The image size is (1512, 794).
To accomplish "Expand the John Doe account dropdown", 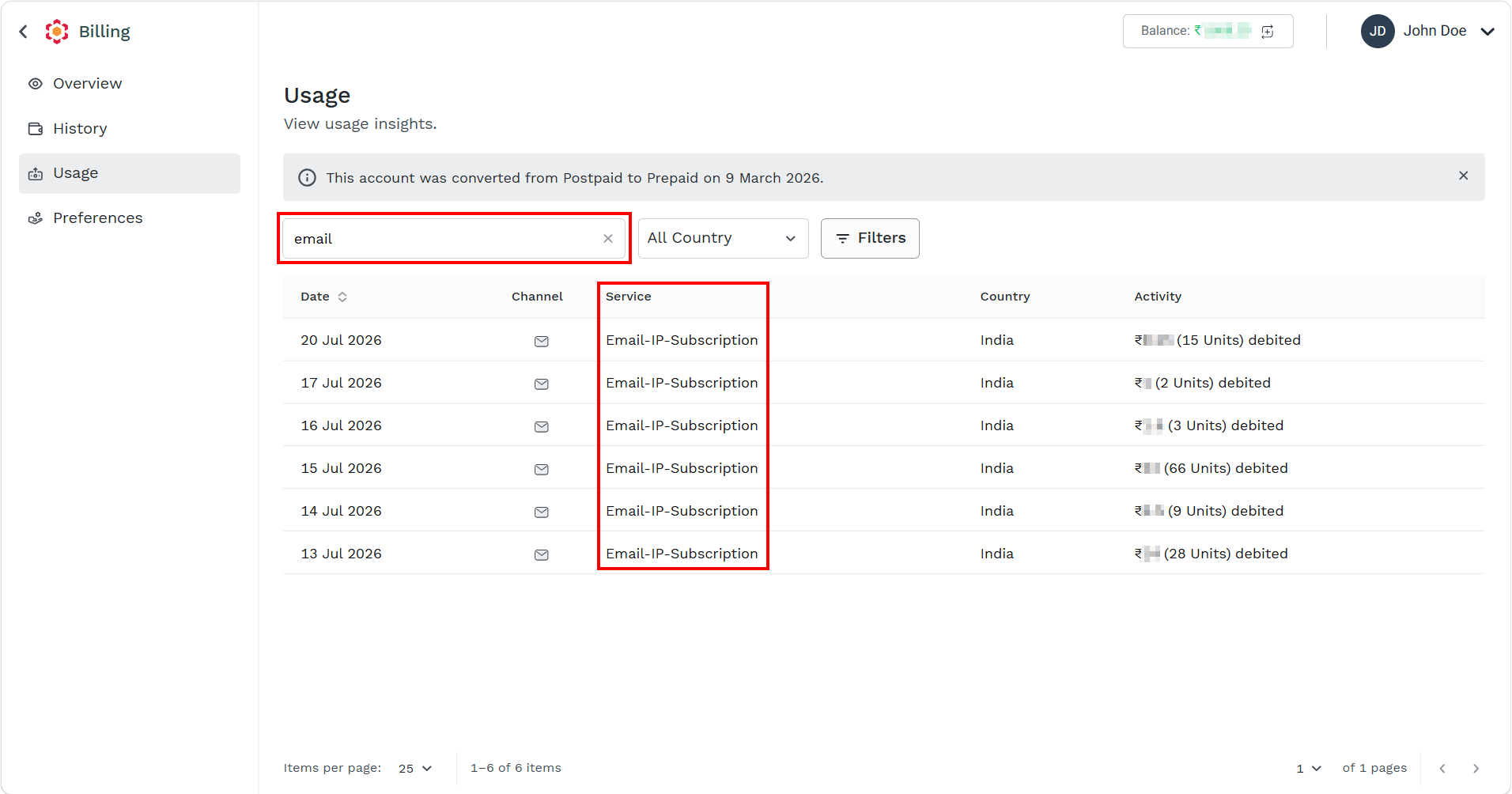I will pyautogui.click(x=1487, y=32).
